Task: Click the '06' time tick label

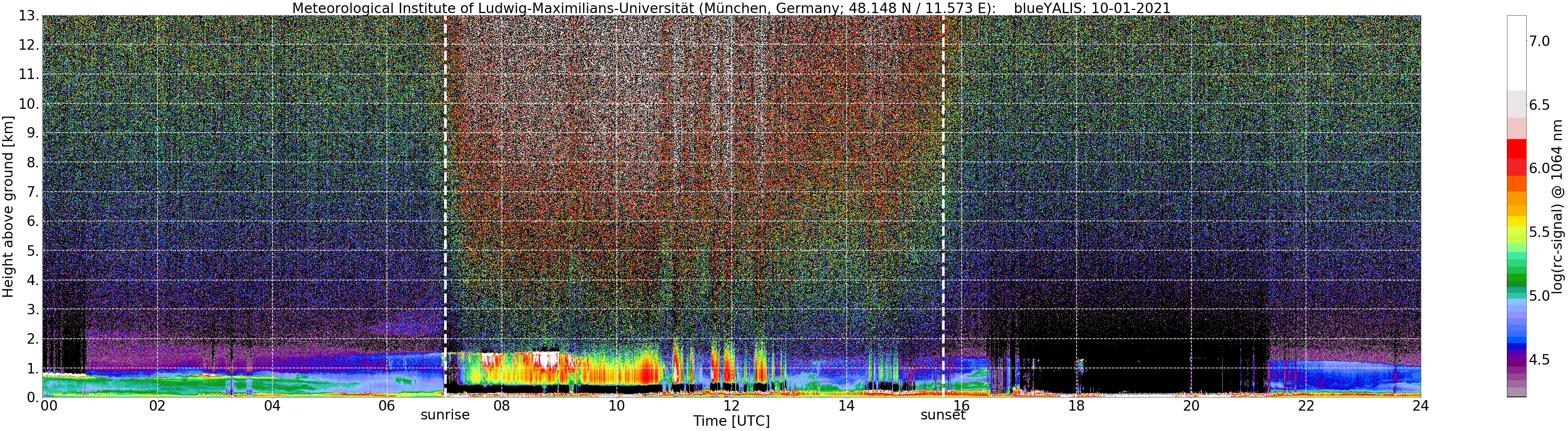Action: coord(387,406)
